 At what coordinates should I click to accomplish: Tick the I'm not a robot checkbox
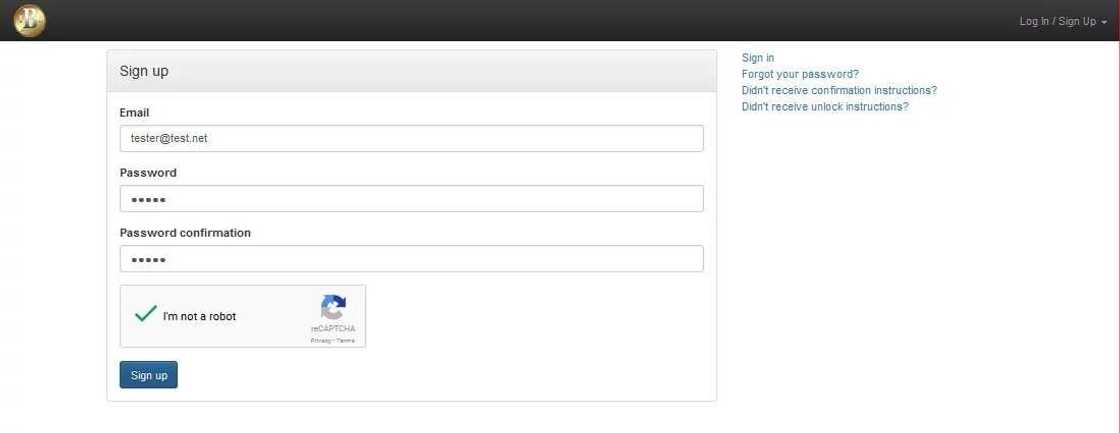tap(146, 315)
